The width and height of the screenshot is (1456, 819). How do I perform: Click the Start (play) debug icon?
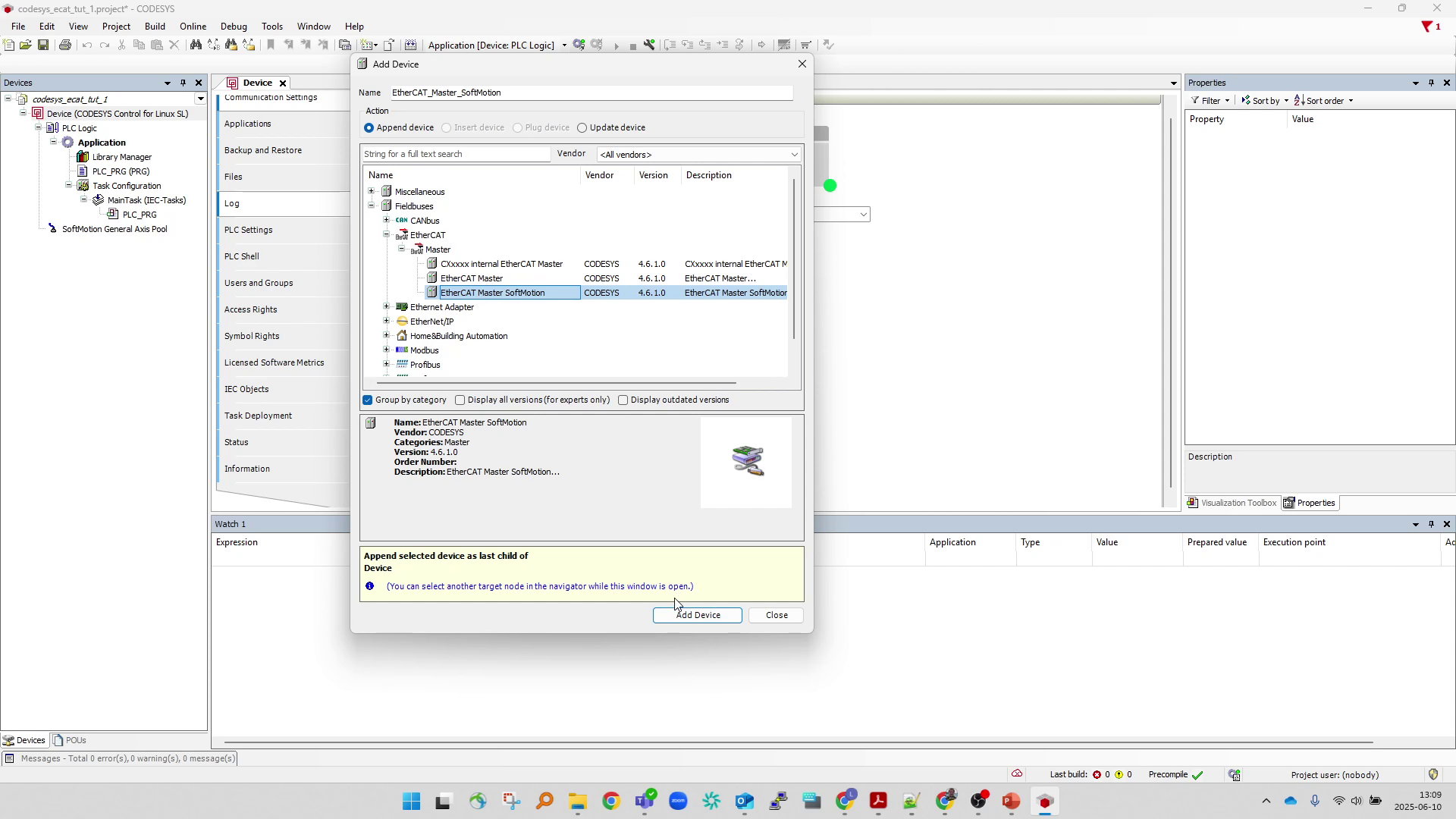[x=617, y=45]
